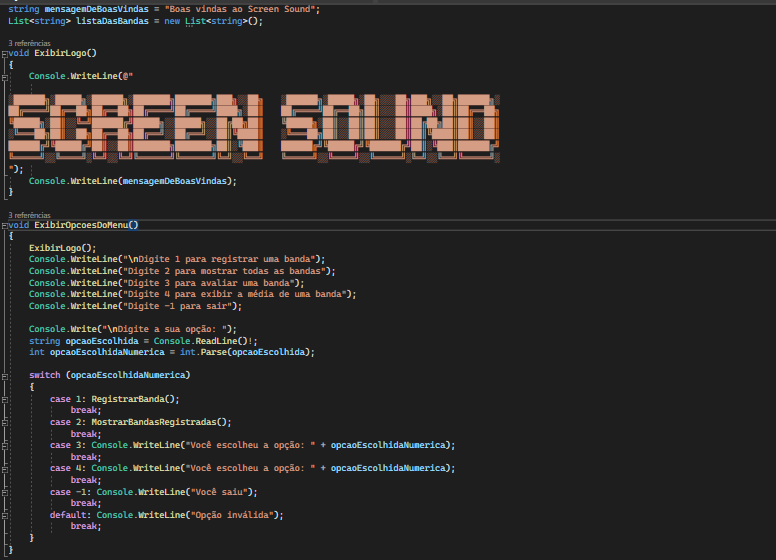Collapse the Console.WriteLine(@" verbatim string block
This screenshot has width=776, height=560.
[x=4, y=77]
